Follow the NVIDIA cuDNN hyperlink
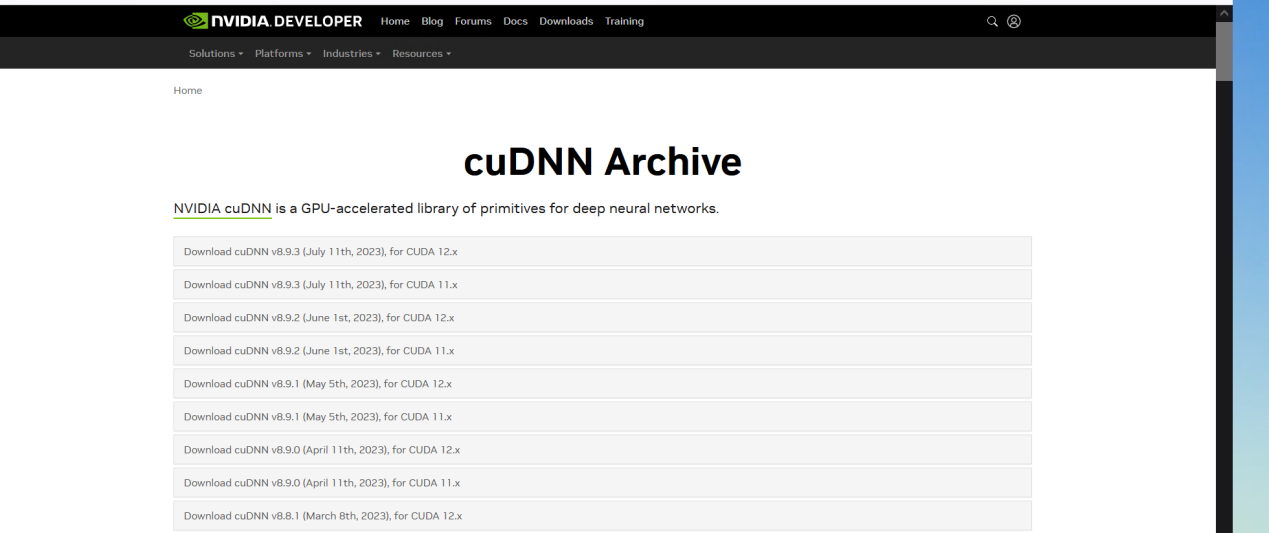Screen dimensions: 1269x533 click(223, 209)
